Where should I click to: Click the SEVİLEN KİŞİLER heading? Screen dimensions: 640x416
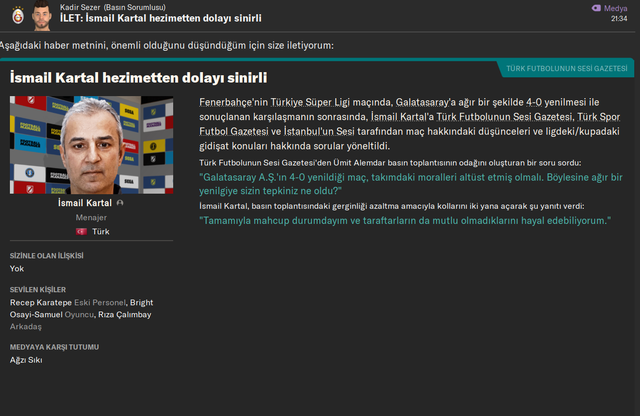click(38, 290)
